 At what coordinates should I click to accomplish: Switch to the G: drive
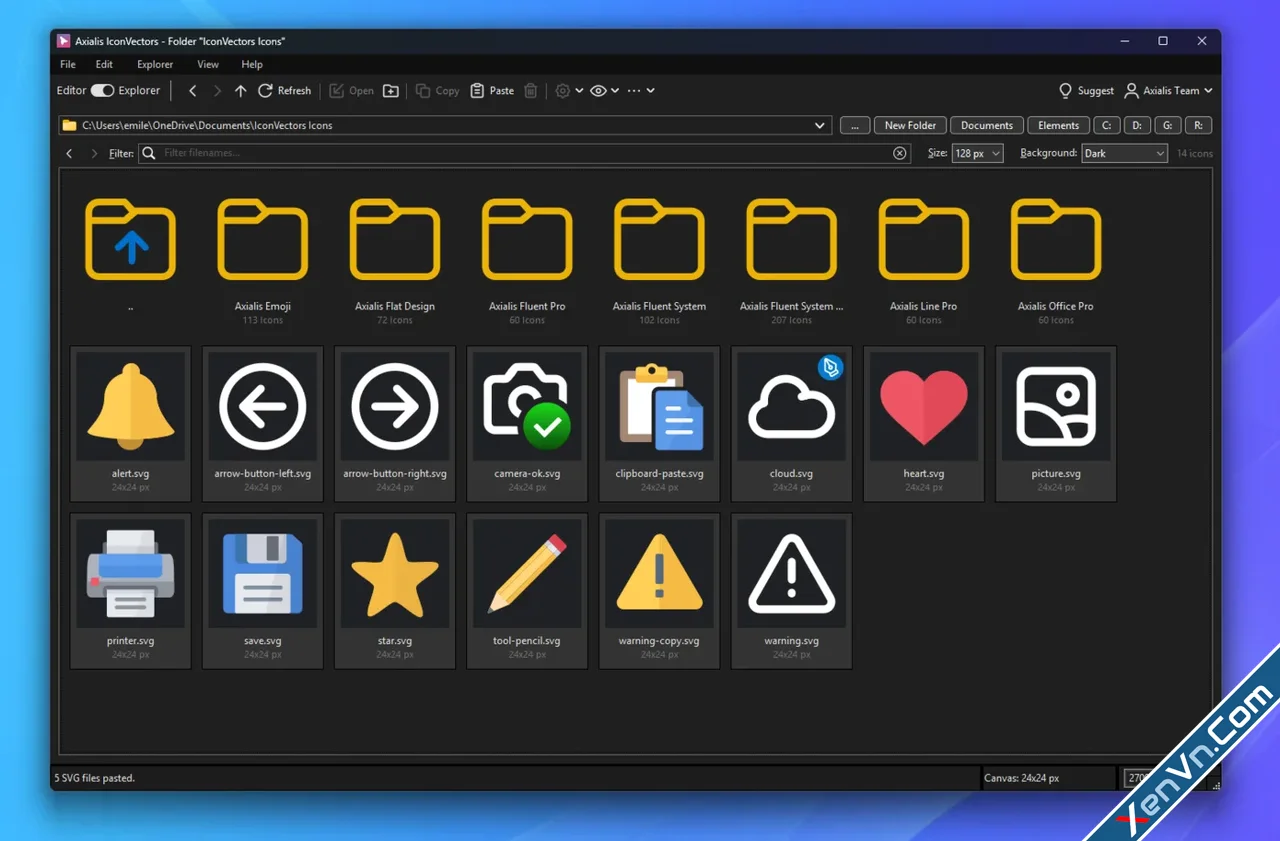(x=1167, y=125)
